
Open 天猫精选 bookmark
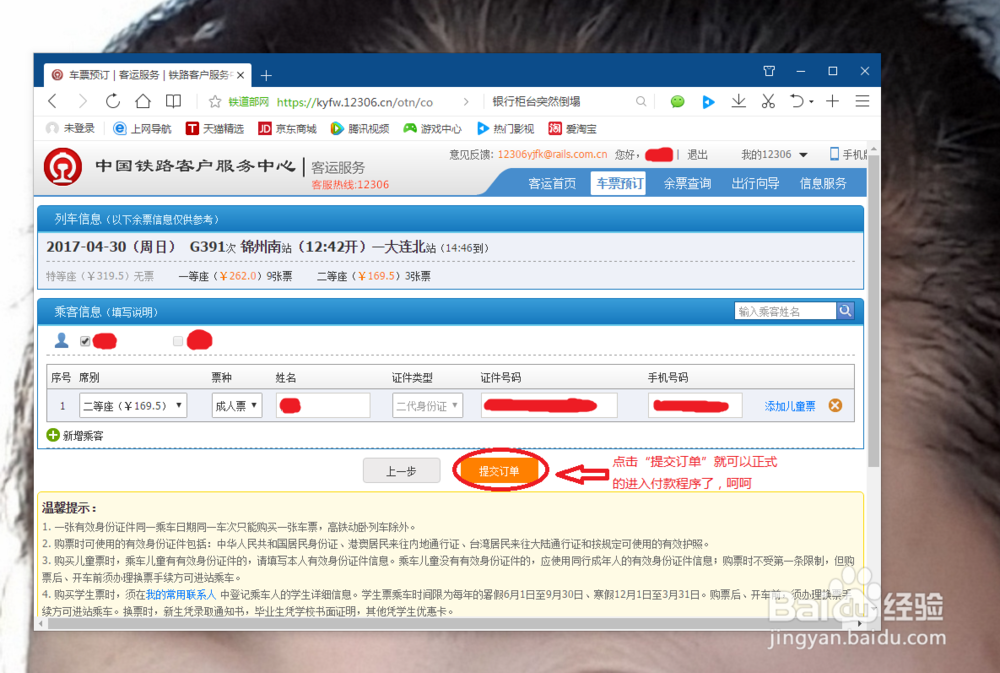(215, 128)
